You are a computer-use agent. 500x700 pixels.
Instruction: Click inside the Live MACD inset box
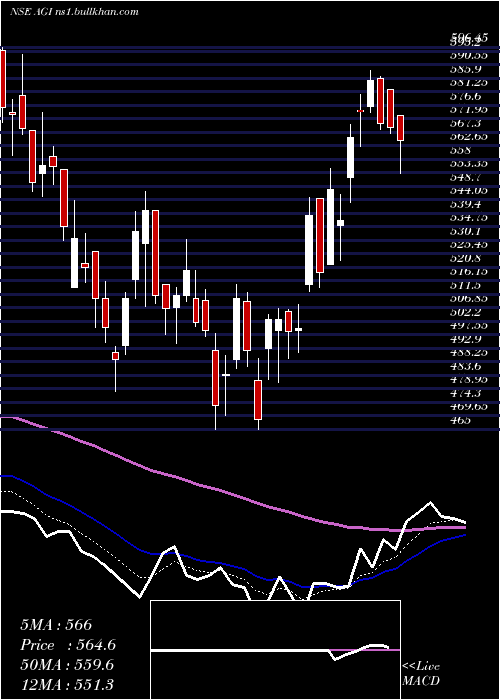275,650
